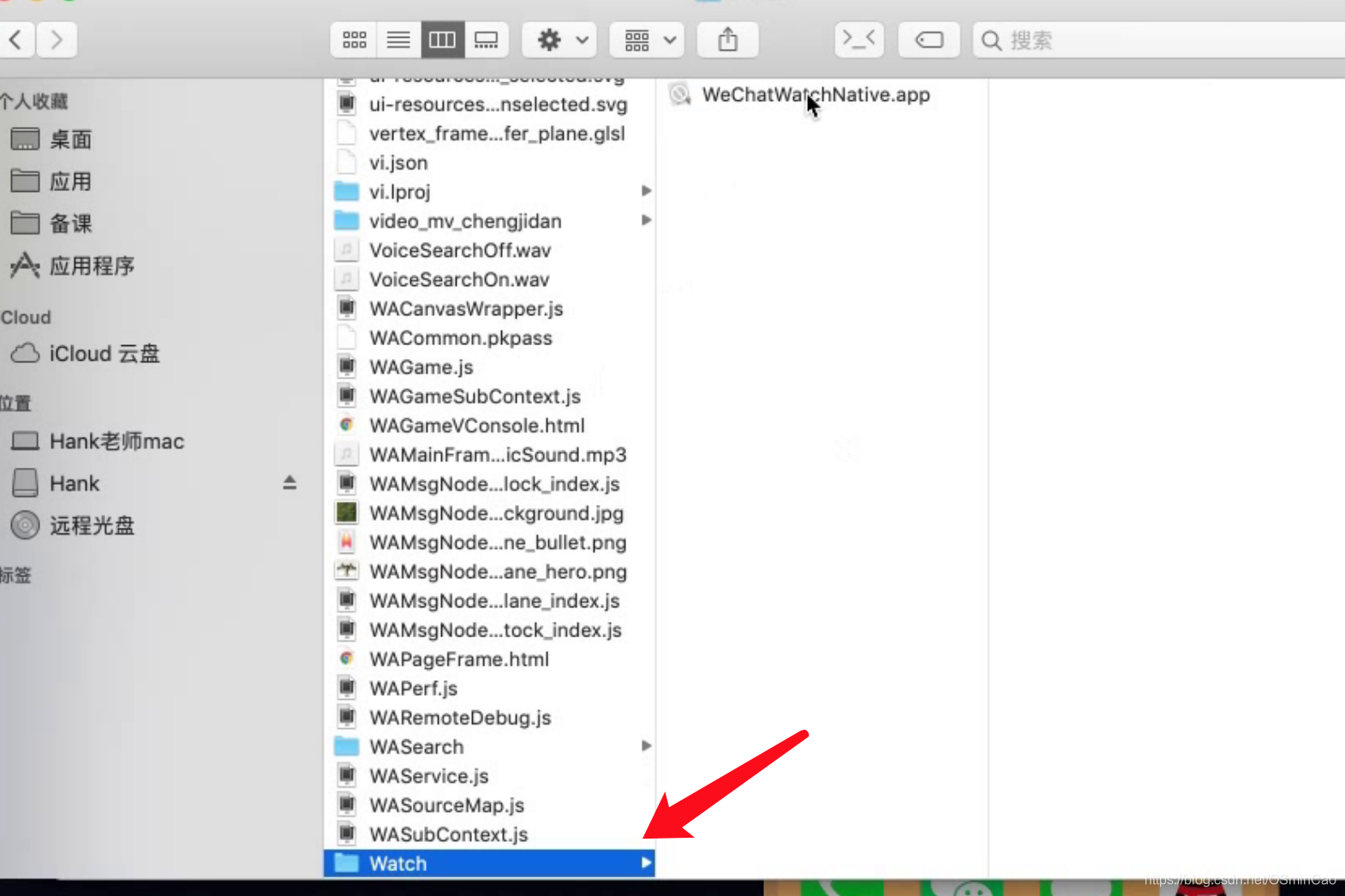Select the WASourceMap.js file icon

pyautogui.click(x=347, y=805)
